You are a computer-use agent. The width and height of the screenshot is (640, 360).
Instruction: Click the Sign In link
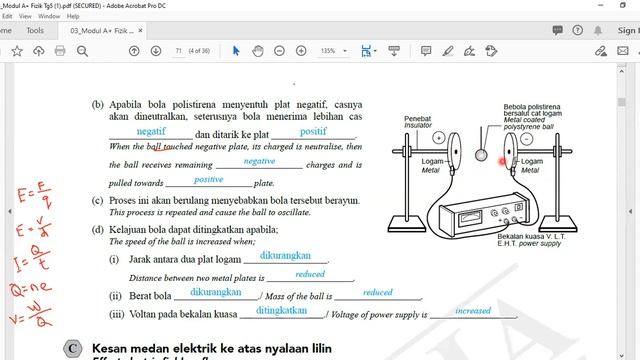click(x=628, y=30)
